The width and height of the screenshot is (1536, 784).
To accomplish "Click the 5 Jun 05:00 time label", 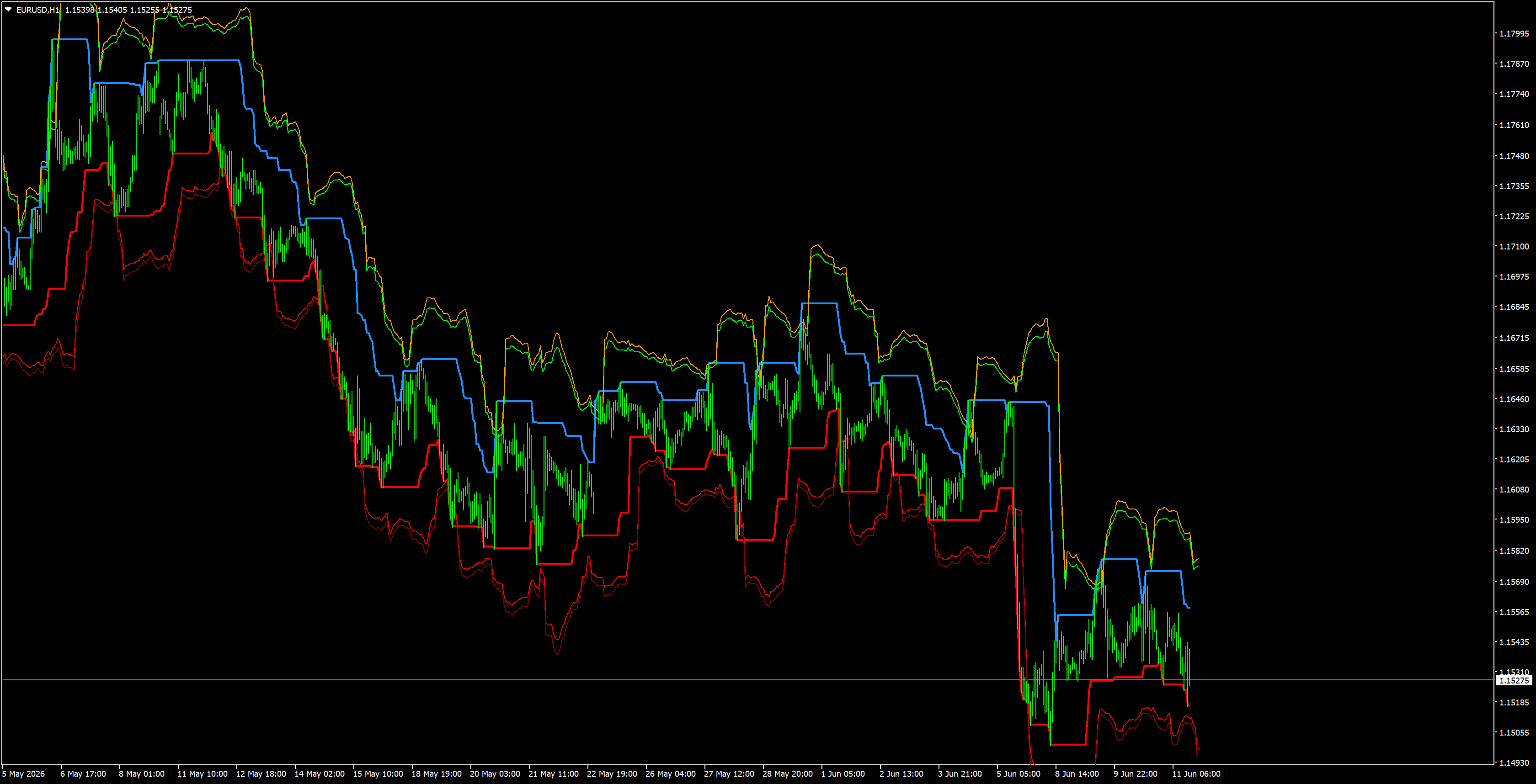I will point(1019,774).
